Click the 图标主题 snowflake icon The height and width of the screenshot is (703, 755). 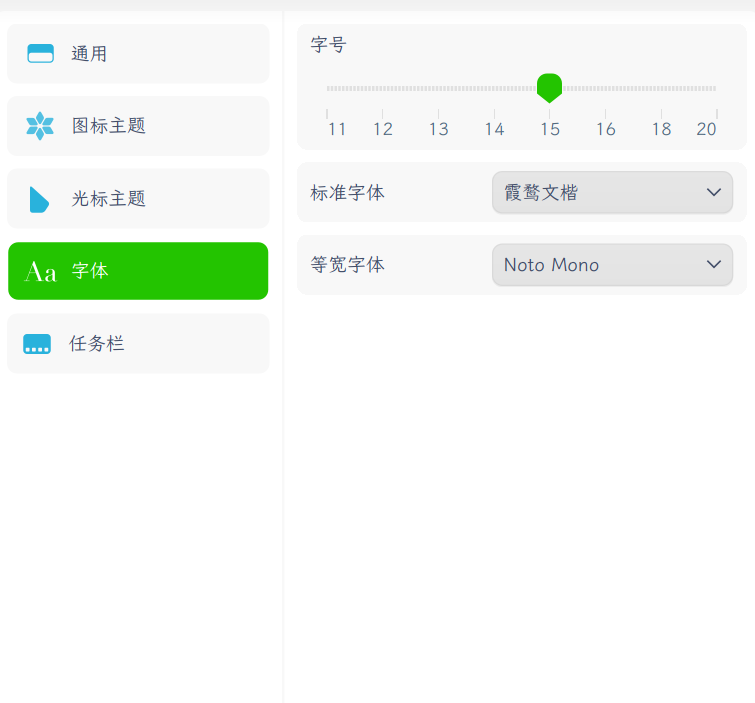click(x=40, y=126)
